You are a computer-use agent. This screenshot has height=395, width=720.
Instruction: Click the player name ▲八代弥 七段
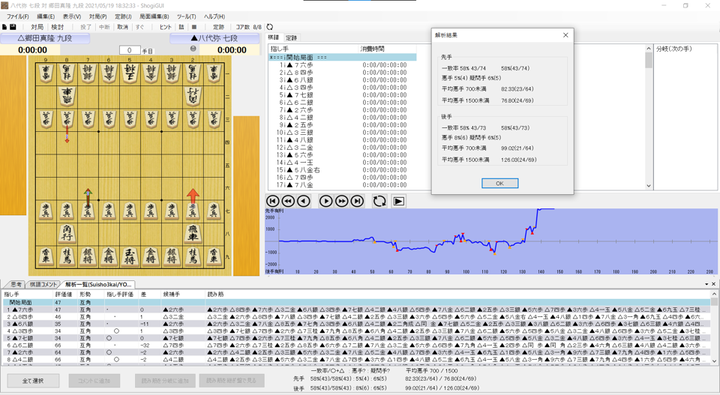(x=215, y=39)
